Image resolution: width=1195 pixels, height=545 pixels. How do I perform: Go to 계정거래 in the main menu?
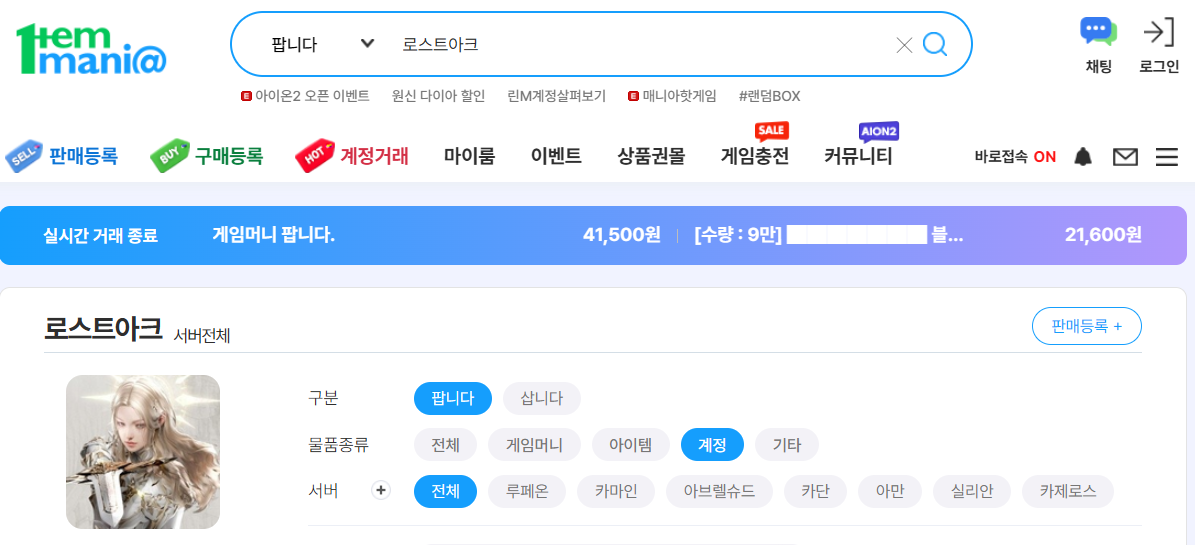352,156
